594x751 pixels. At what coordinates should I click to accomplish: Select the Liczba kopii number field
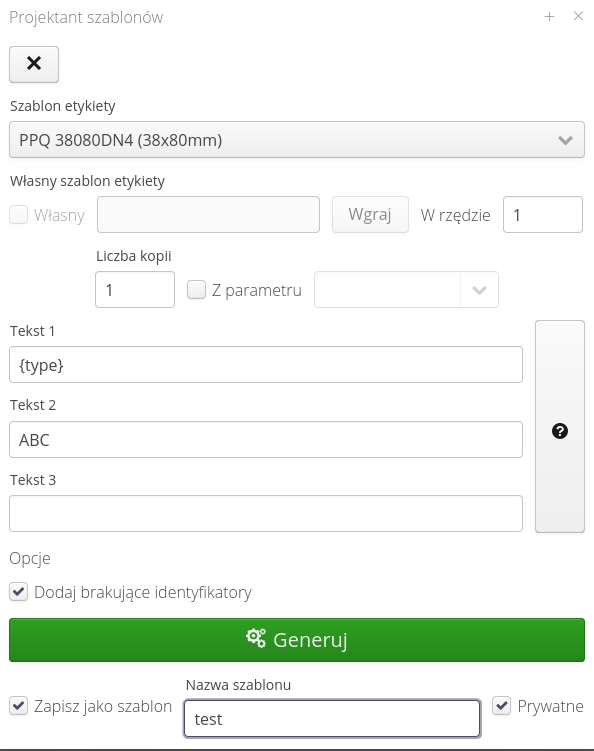point(135,290)
